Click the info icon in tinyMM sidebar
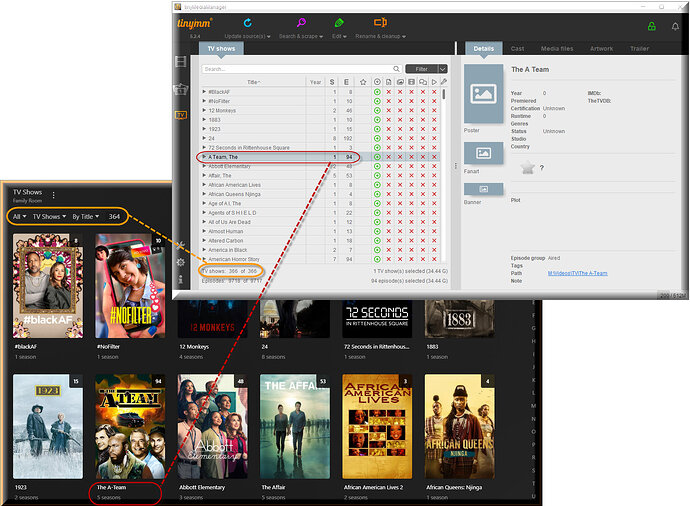 pyautogui.click(x=180, y=279)
